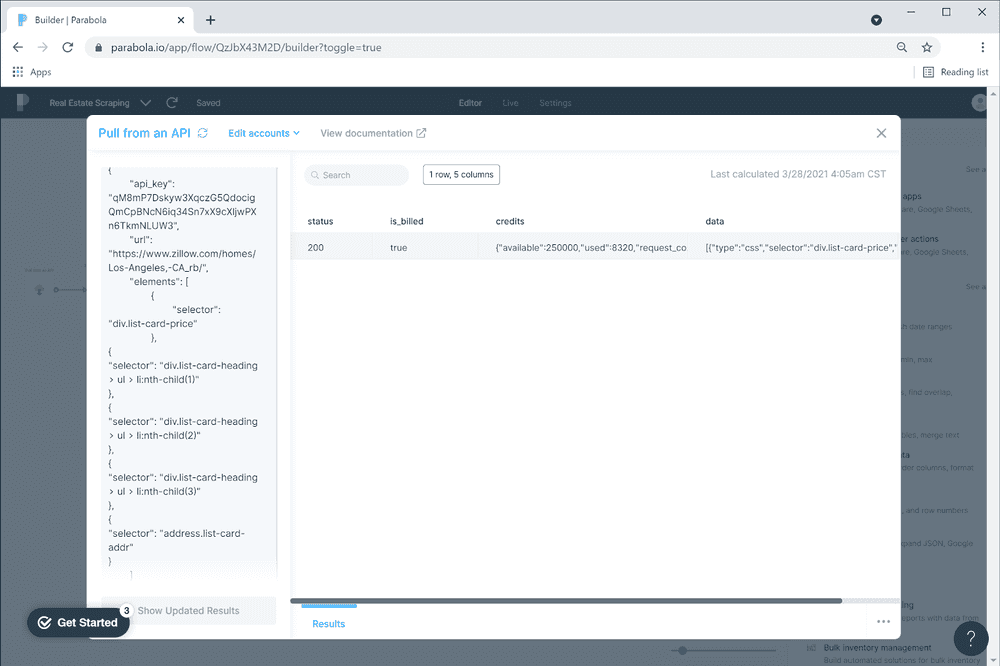This screenshot has height=666, width=1000.
Task: Click the Search field above the results table
Action: tap(357, 175)
